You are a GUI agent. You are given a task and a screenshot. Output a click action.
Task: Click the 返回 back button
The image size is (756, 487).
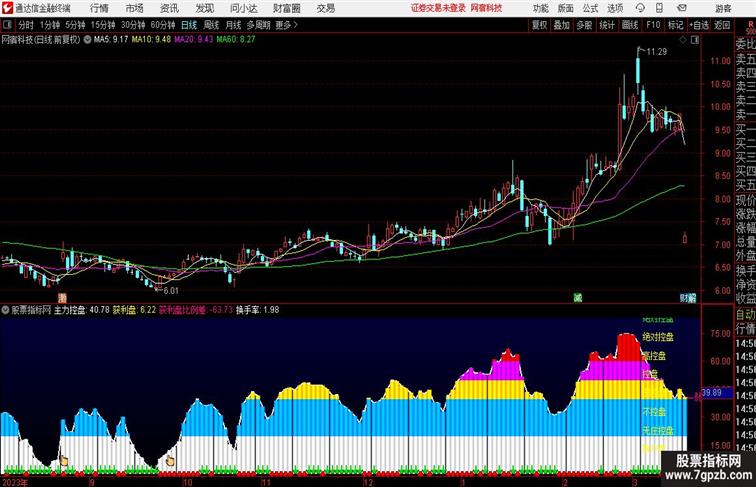(x=722, y=25)
